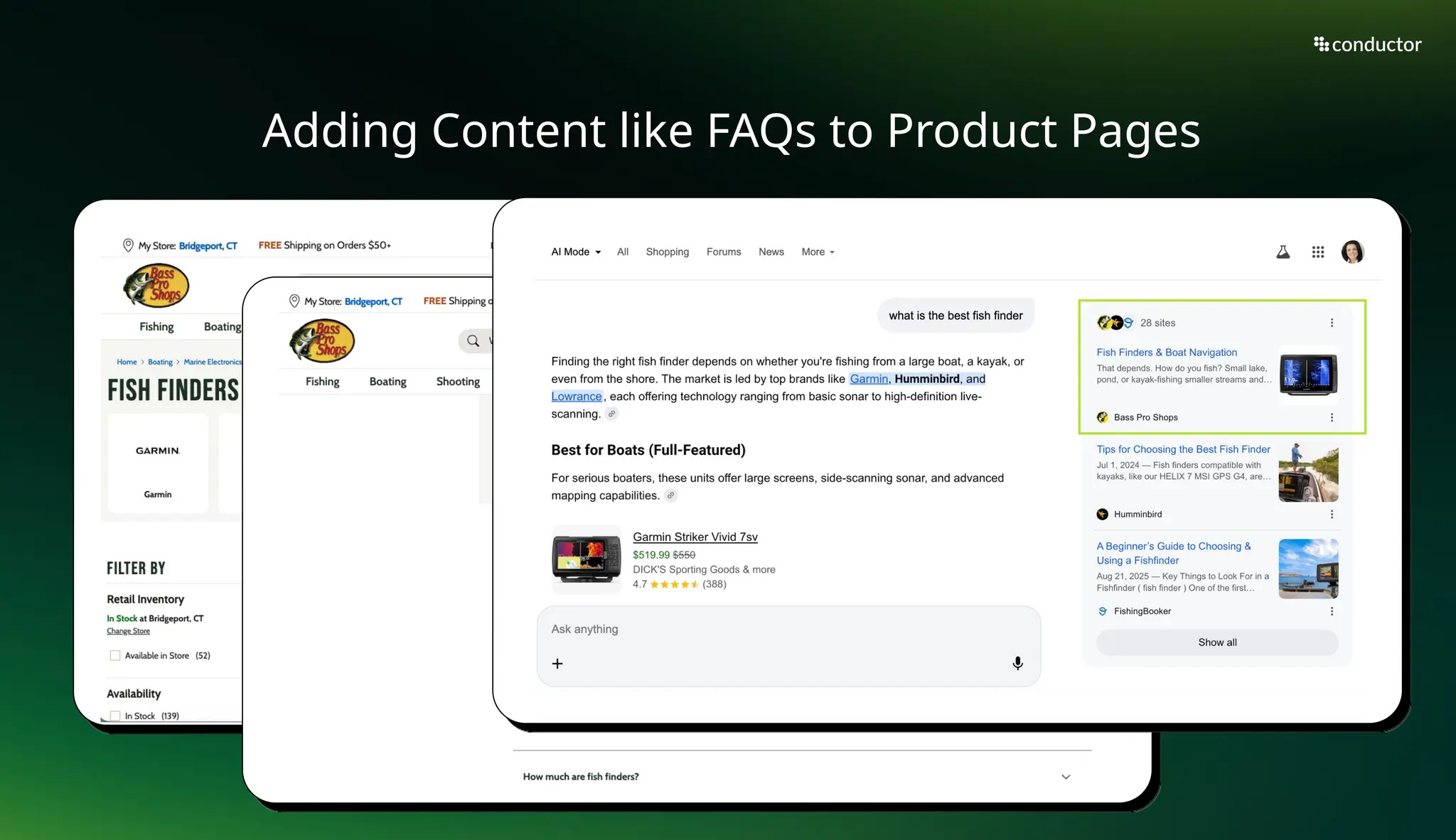1456x840 pixels.
Task: Switch to the Forums tab
Action: point(724,252)
